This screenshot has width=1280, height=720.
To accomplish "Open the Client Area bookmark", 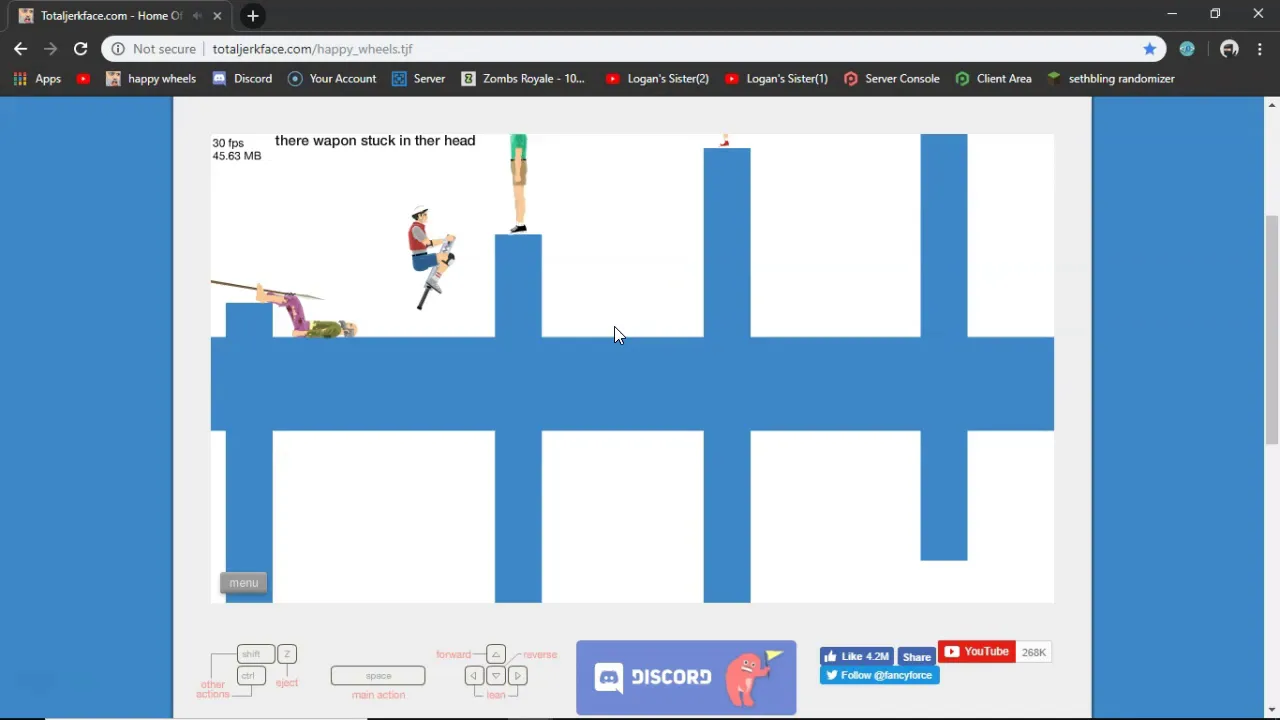I will (x=993, y=78).
